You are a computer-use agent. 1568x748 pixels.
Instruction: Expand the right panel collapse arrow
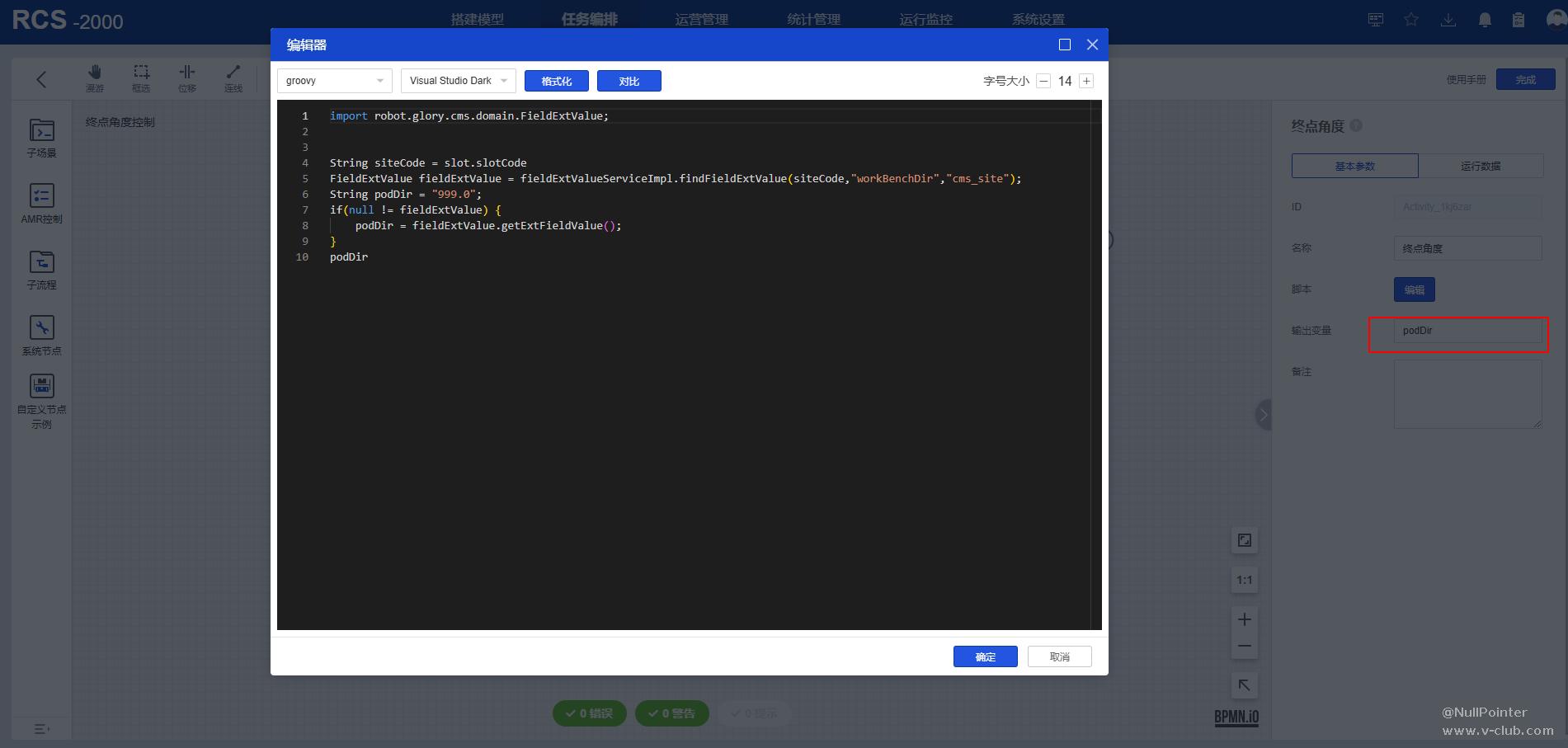pyautogui.click(x=1263, y=414)
